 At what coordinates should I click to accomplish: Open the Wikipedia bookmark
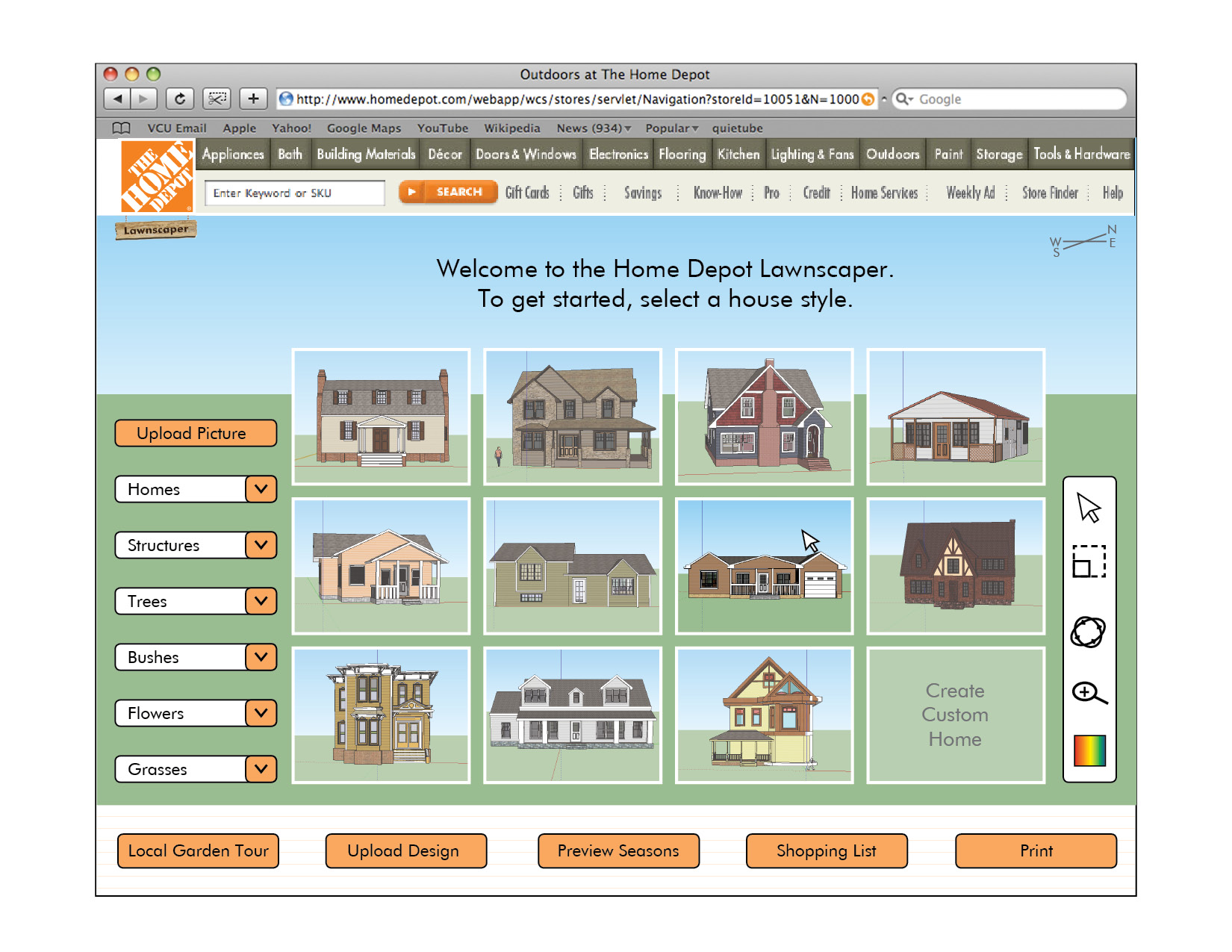tap(512, 128)
